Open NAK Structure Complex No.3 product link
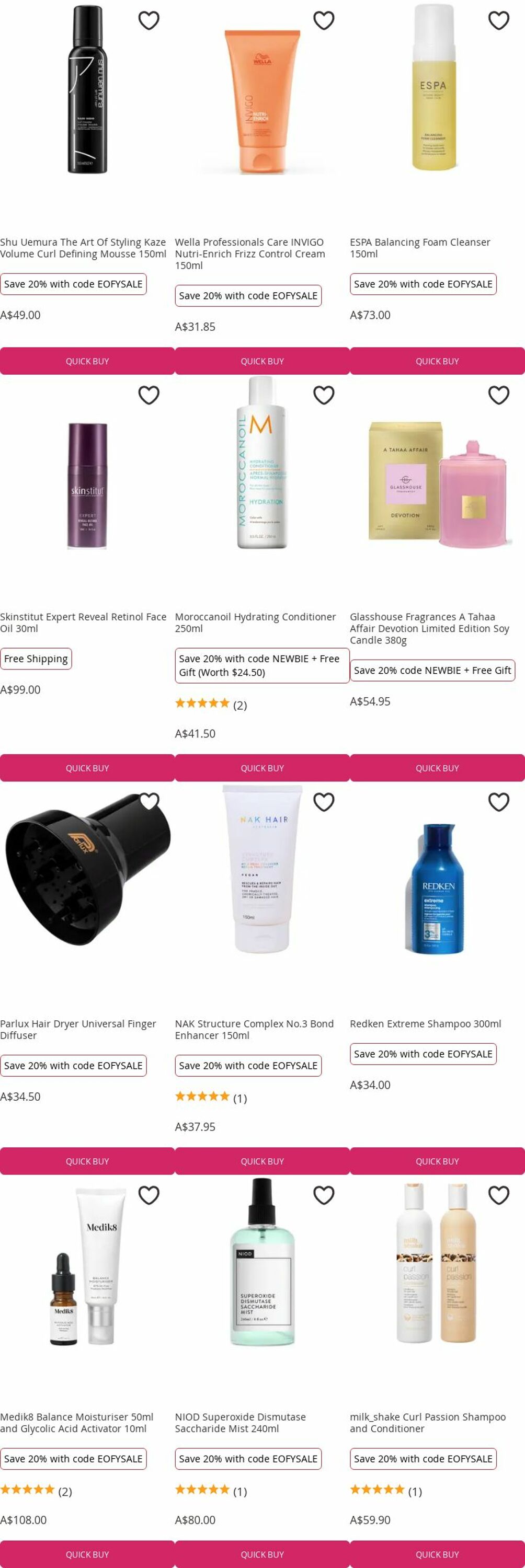The height and width of the screenshot is (1568, 525). [254, 1029]
